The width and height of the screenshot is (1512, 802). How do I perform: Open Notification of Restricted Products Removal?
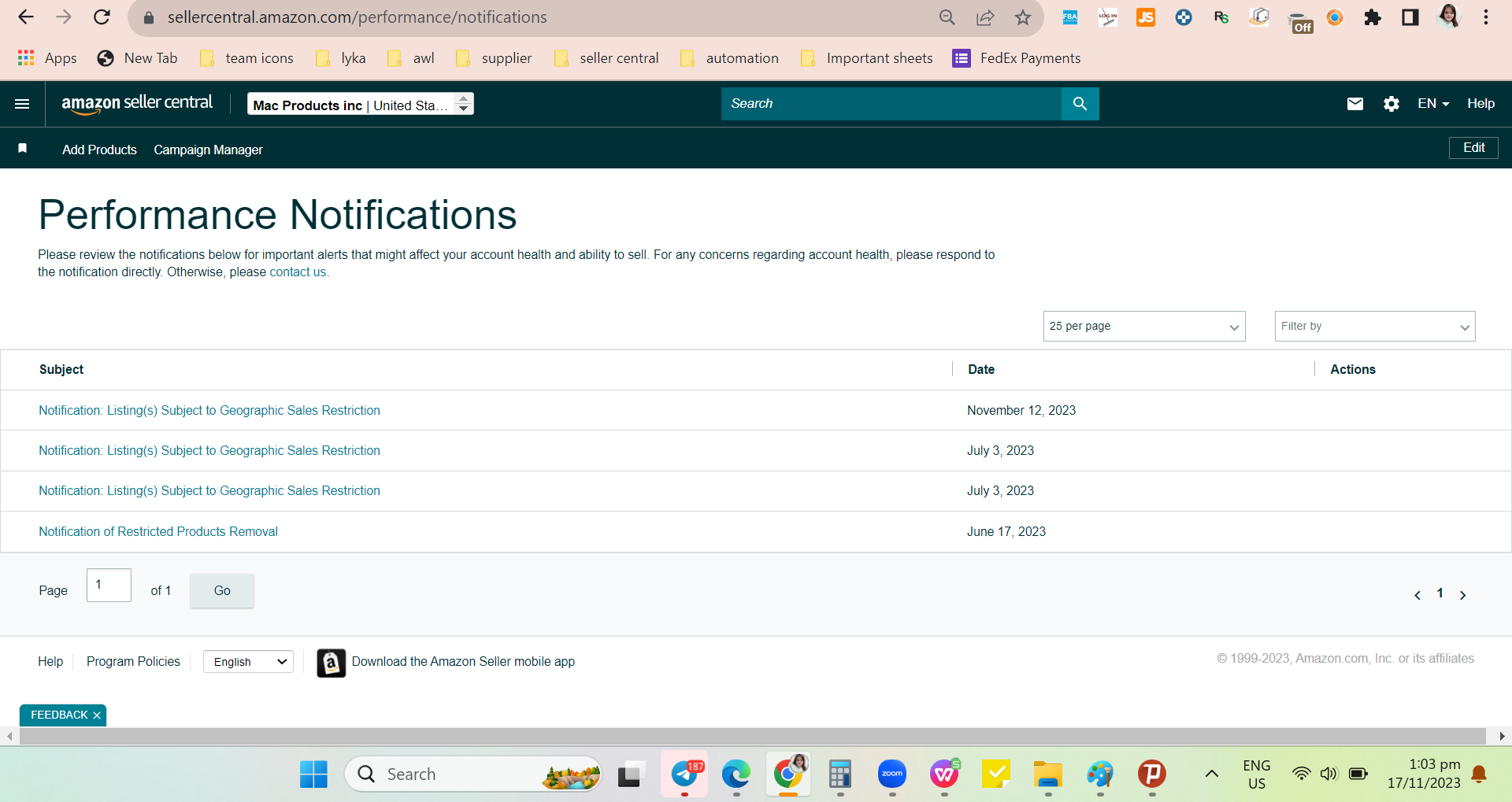point(158,532)
